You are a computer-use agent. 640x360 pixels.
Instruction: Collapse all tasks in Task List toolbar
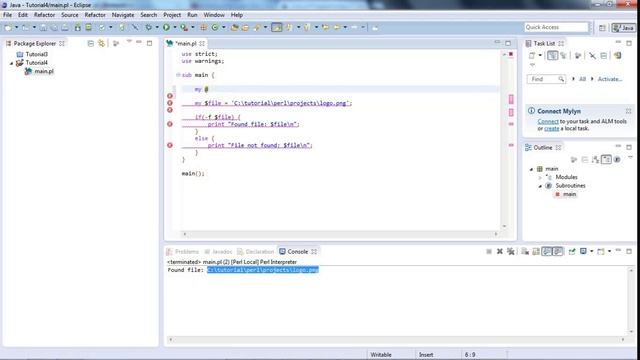[x=604, y=56]
